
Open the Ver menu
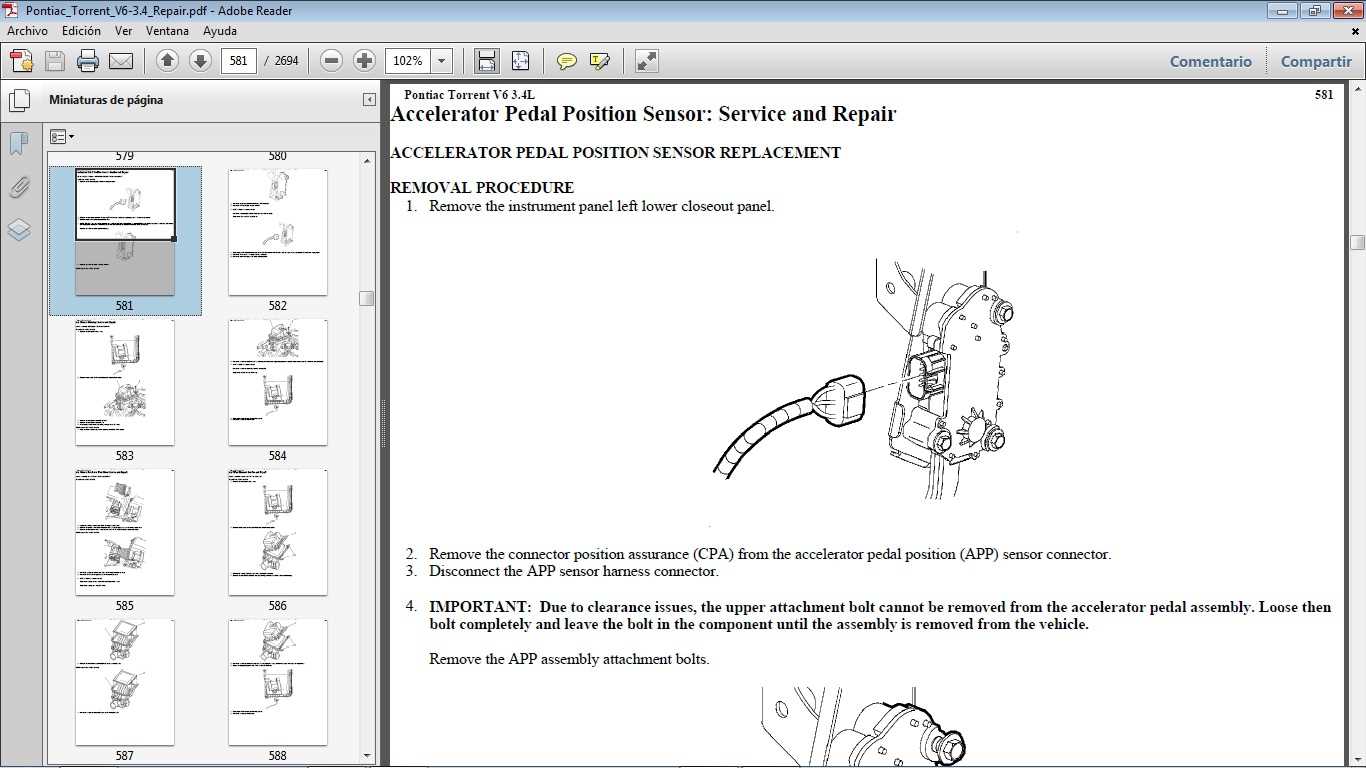pos(124,31)
